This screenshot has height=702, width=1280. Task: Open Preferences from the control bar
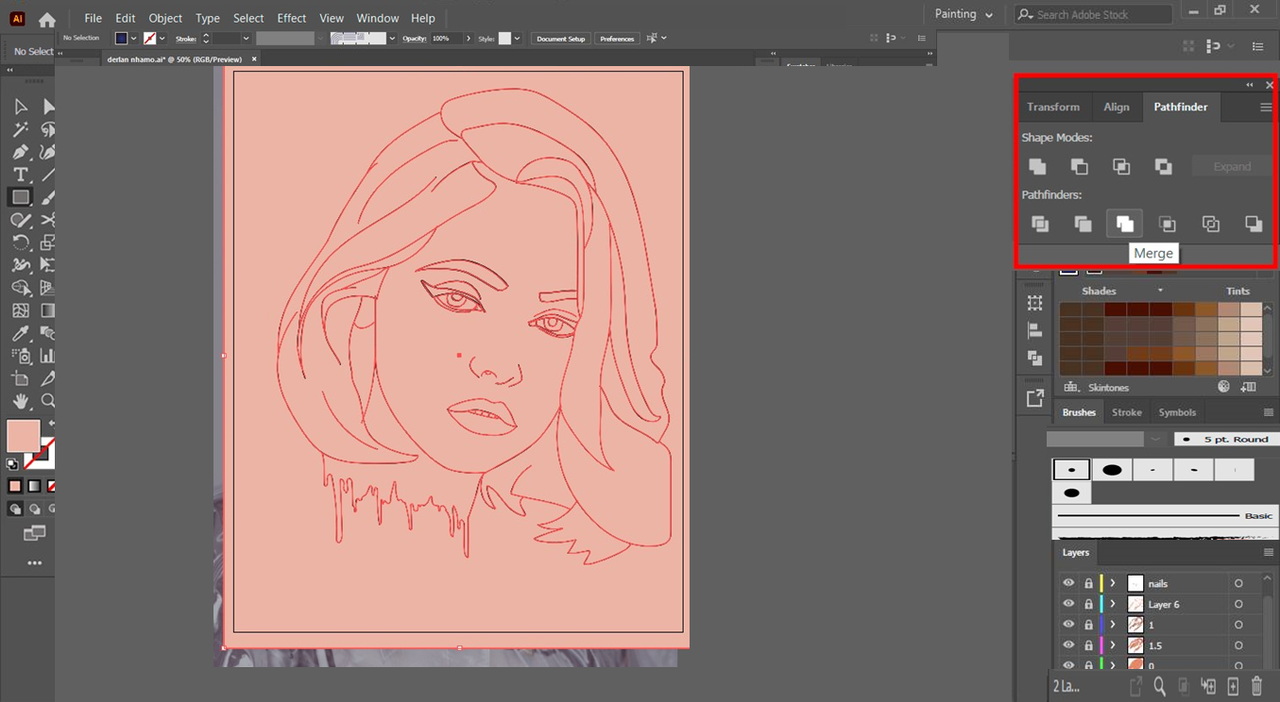pyautogui.click(x=617, y=39)
